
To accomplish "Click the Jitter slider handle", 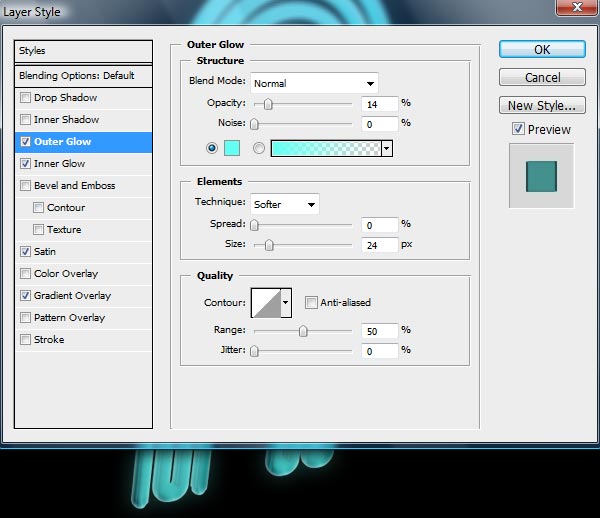I will click(x=254, y=351).
